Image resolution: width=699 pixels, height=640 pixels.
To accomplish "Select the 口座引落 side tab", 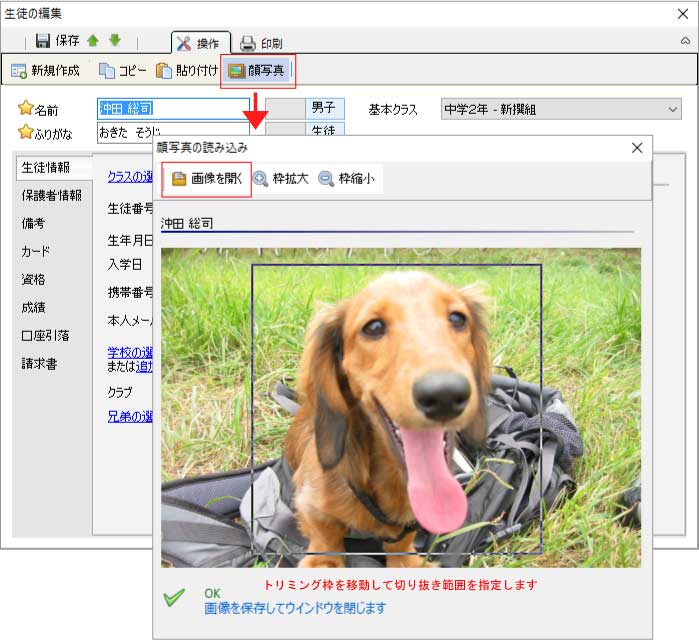I will pyautogui.click(x=45, y=336).
